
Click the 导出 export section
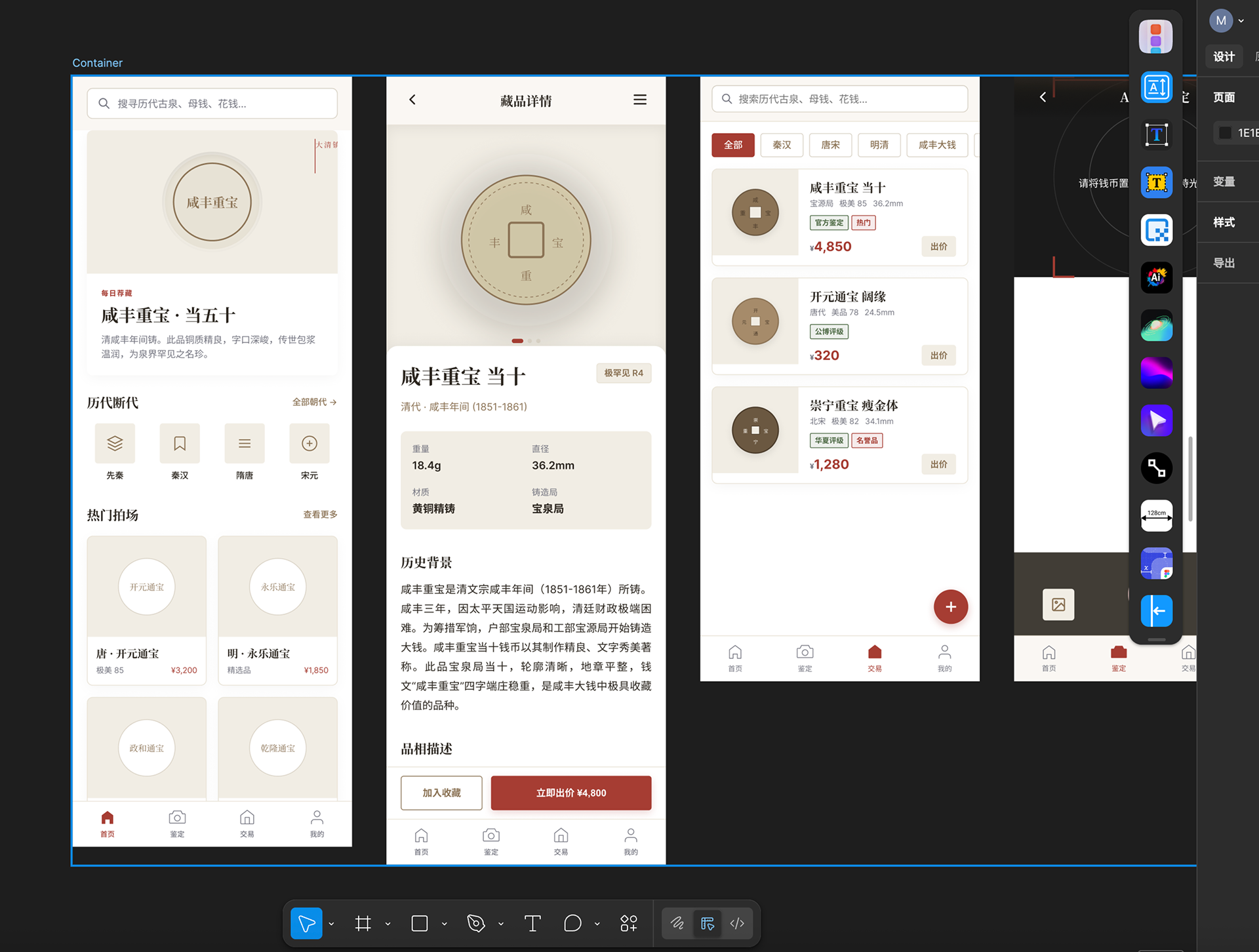point(1224,263)
